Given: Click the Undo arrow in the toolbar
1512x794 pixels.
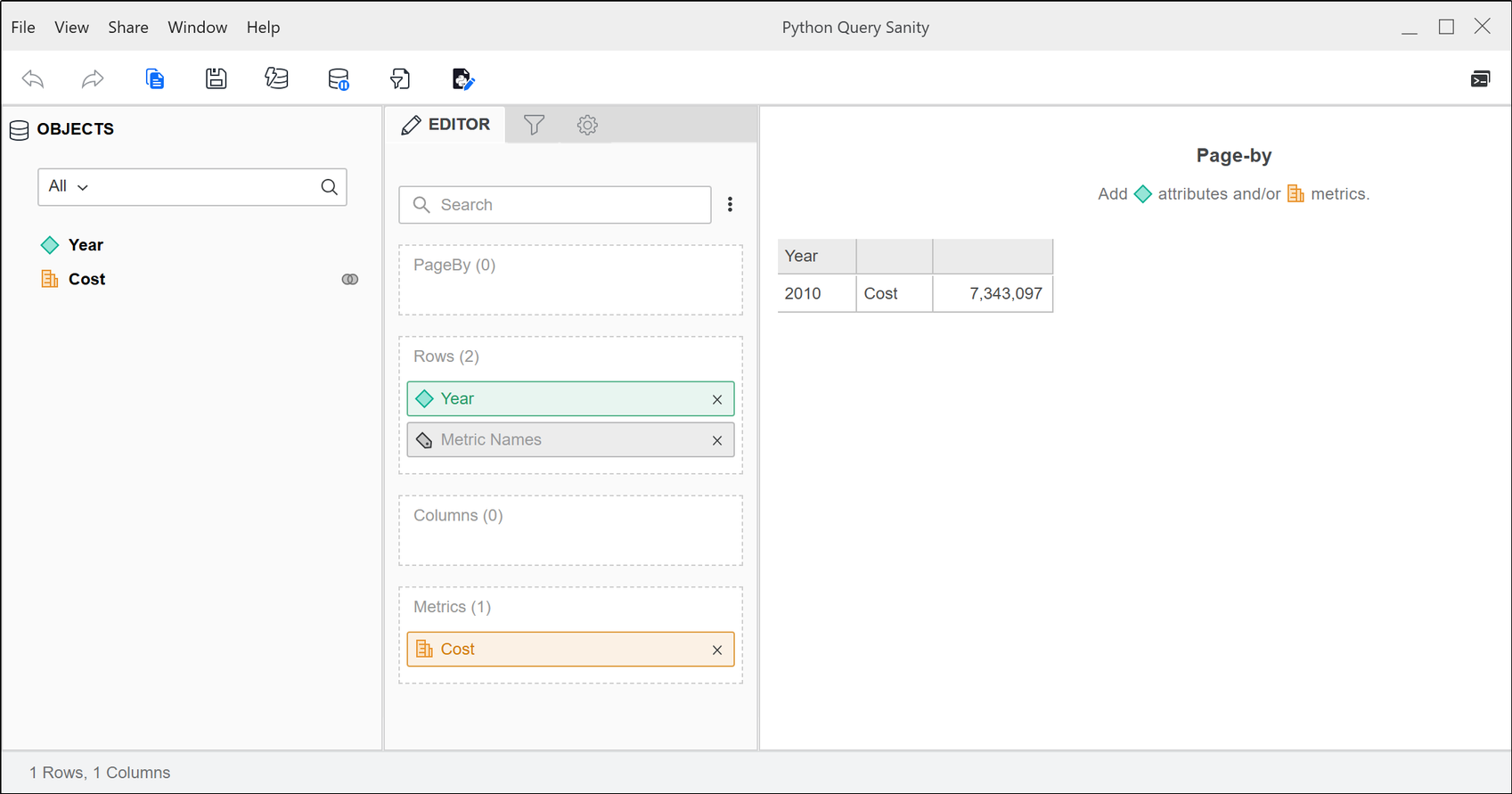Looking at the screenshot, I should [x=33, y=79].
